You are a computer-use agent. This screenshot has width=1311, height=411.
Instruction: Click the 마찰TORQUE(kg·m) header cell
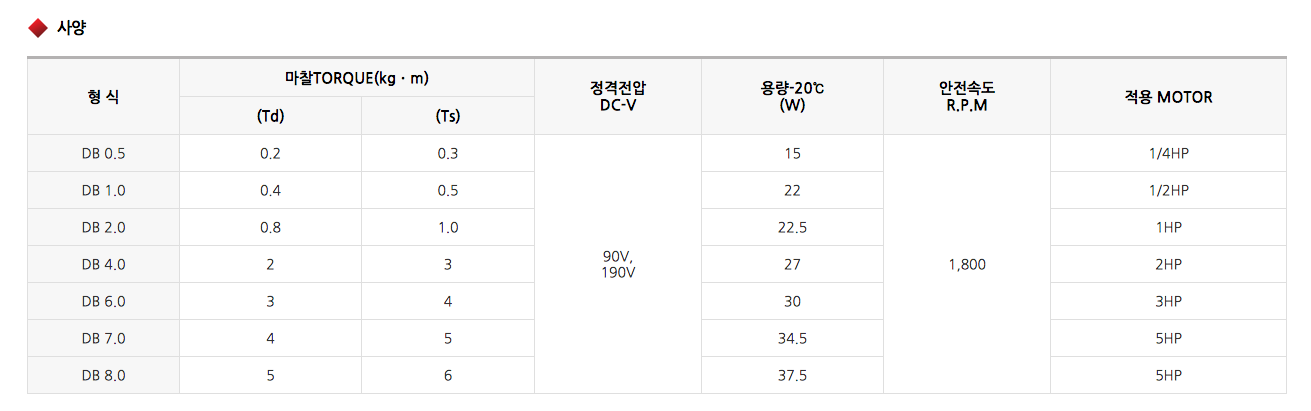point(357,78)
